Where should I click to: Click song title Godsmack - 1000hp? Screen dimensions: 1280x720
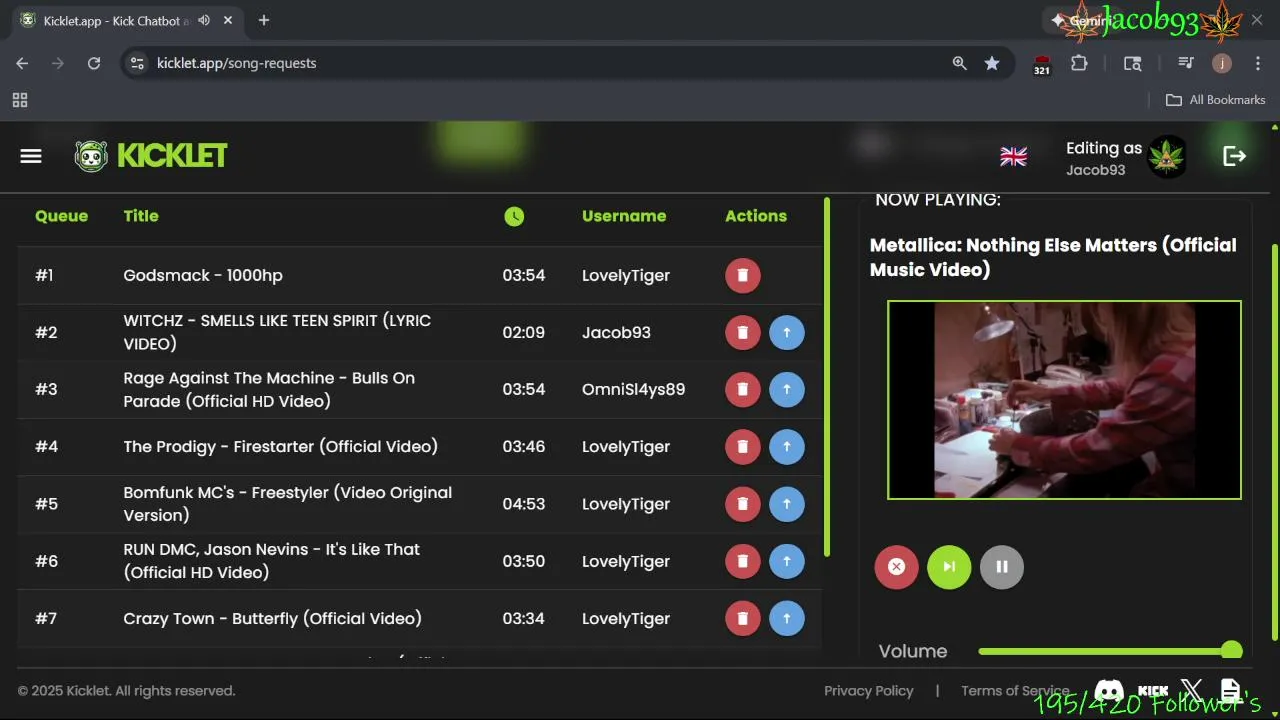[x=203, y=275]
